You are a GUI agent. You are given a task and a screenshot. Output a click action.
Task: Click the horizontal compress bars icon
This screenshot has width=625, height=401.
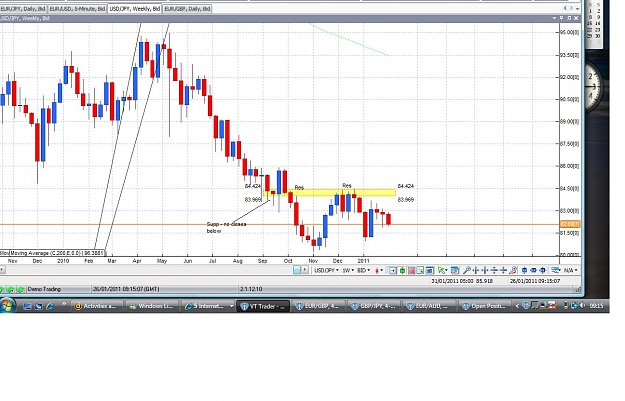485,271
